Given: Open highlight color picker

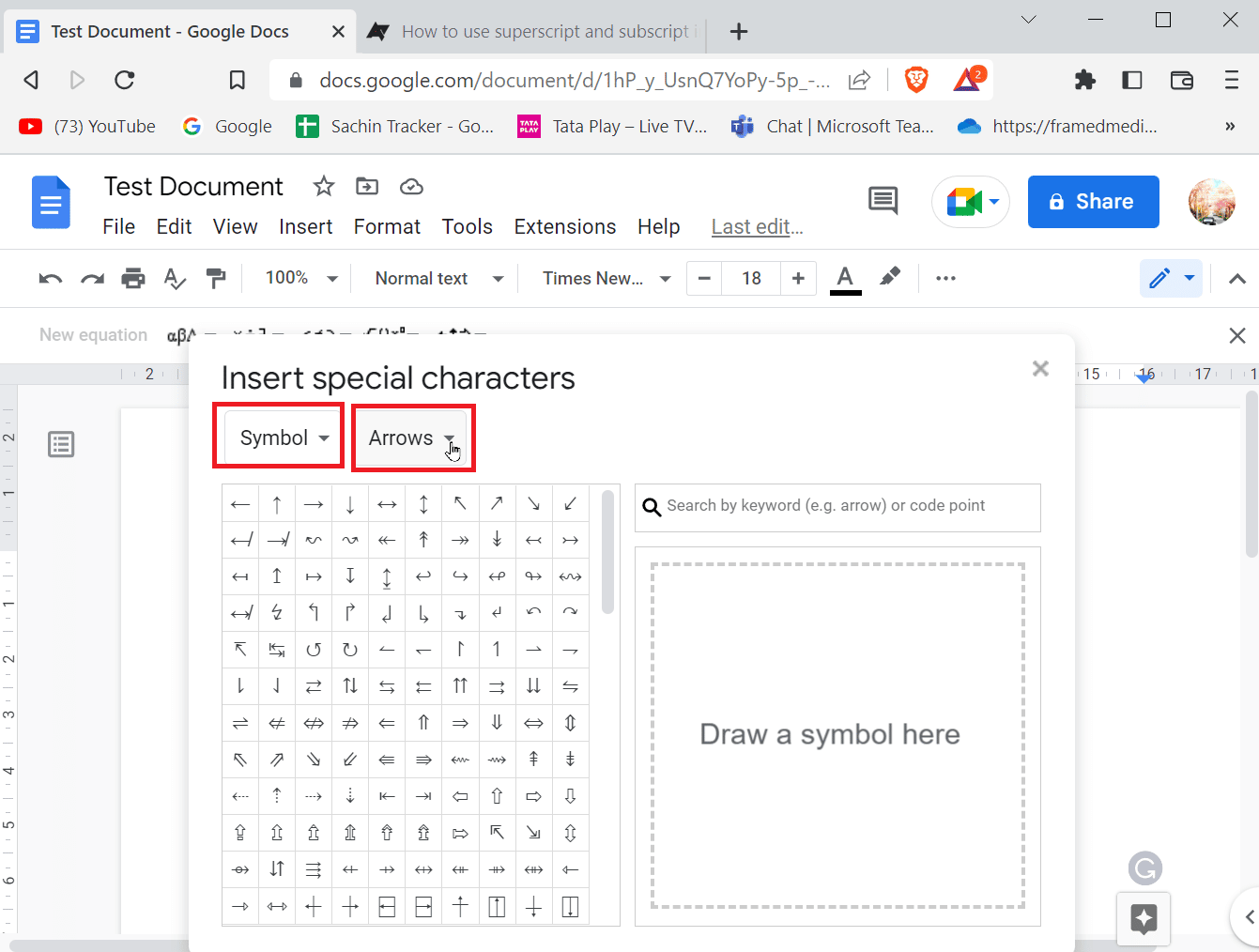Looking at the screenshot, I should point(889,278).
